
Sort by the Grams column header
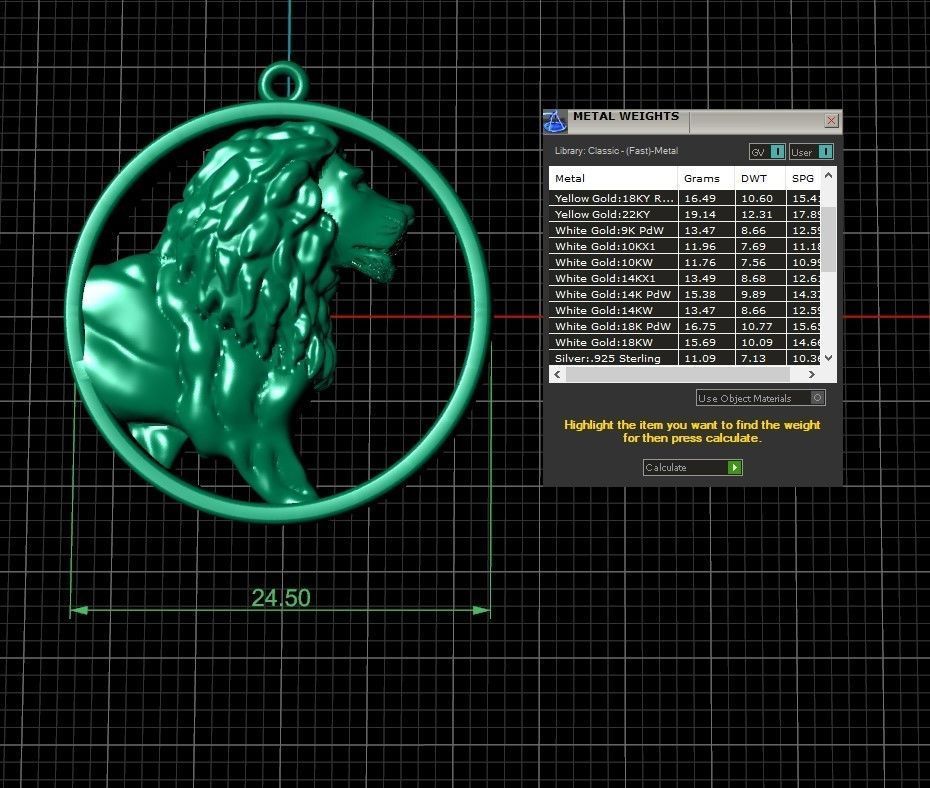click(706, 178)
